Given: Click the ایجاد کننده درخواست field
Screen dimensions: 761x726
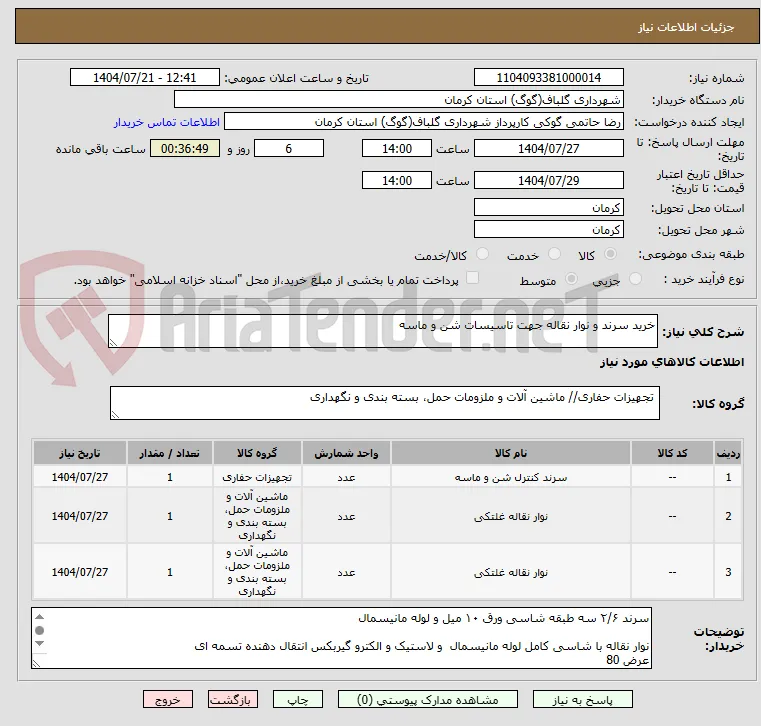Looking at the screenshot, I should pyautogui.click(x=424, y=122).
